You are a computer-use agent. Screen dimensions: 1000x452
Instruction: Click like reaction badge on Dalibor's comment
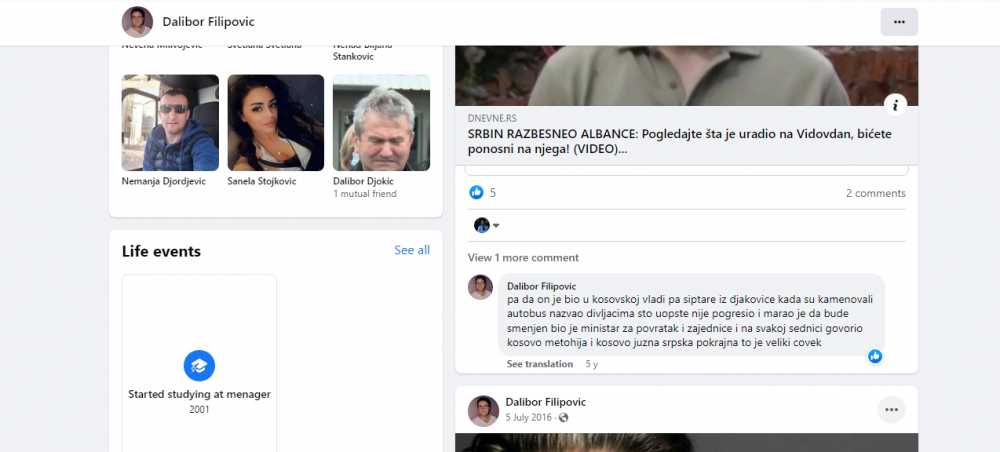pyautogui.click(x=875, y=356)
